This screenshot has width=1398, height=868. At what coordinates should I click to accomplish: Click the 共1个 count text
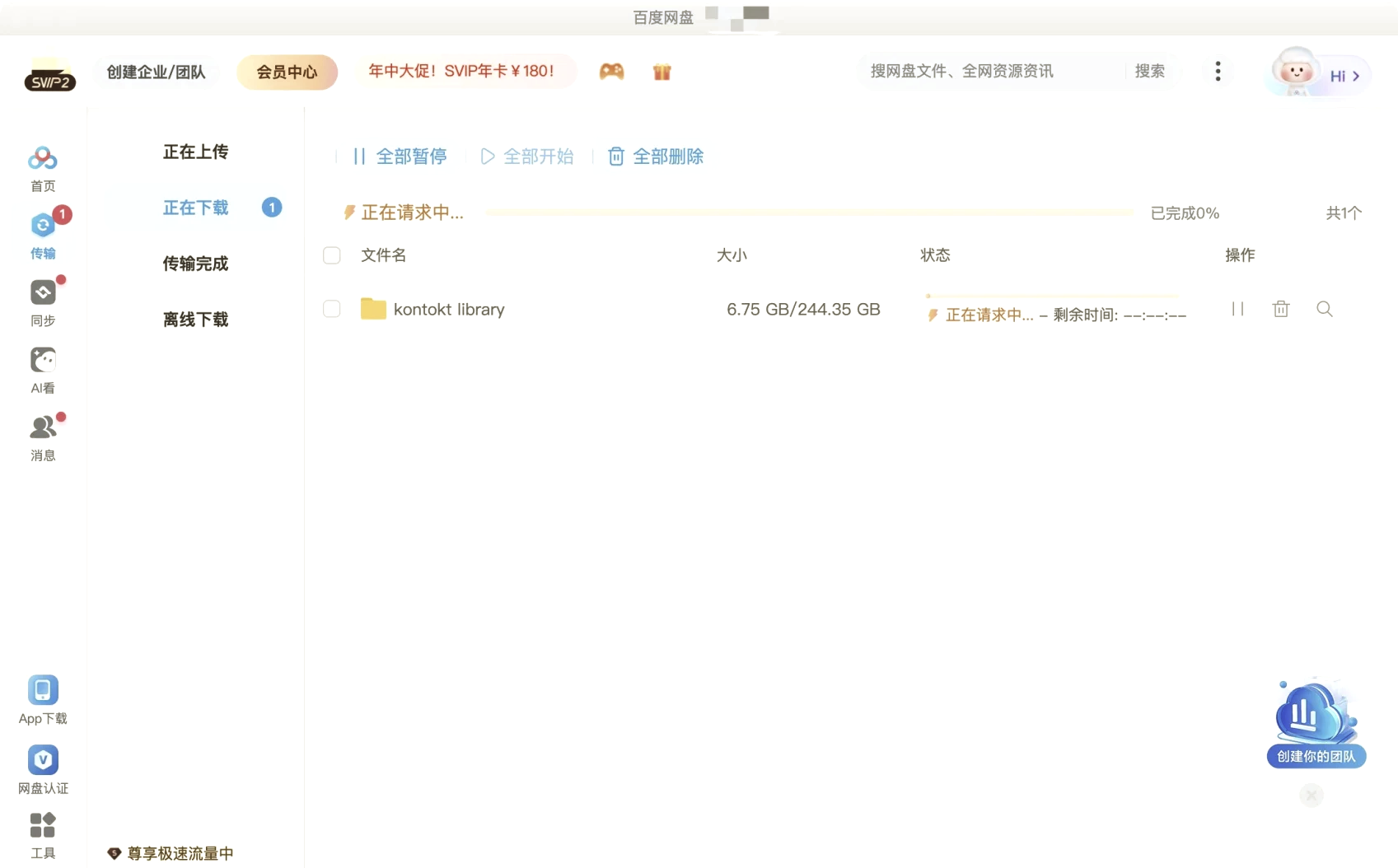[1344, 213]
